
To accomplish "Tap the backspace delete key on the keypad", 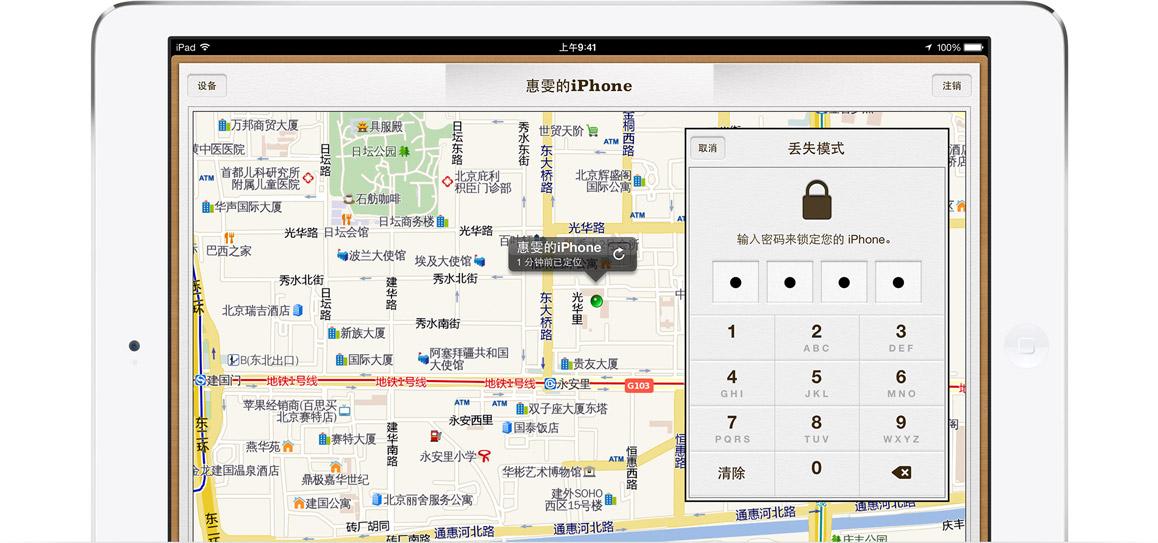I will point(901,473).
